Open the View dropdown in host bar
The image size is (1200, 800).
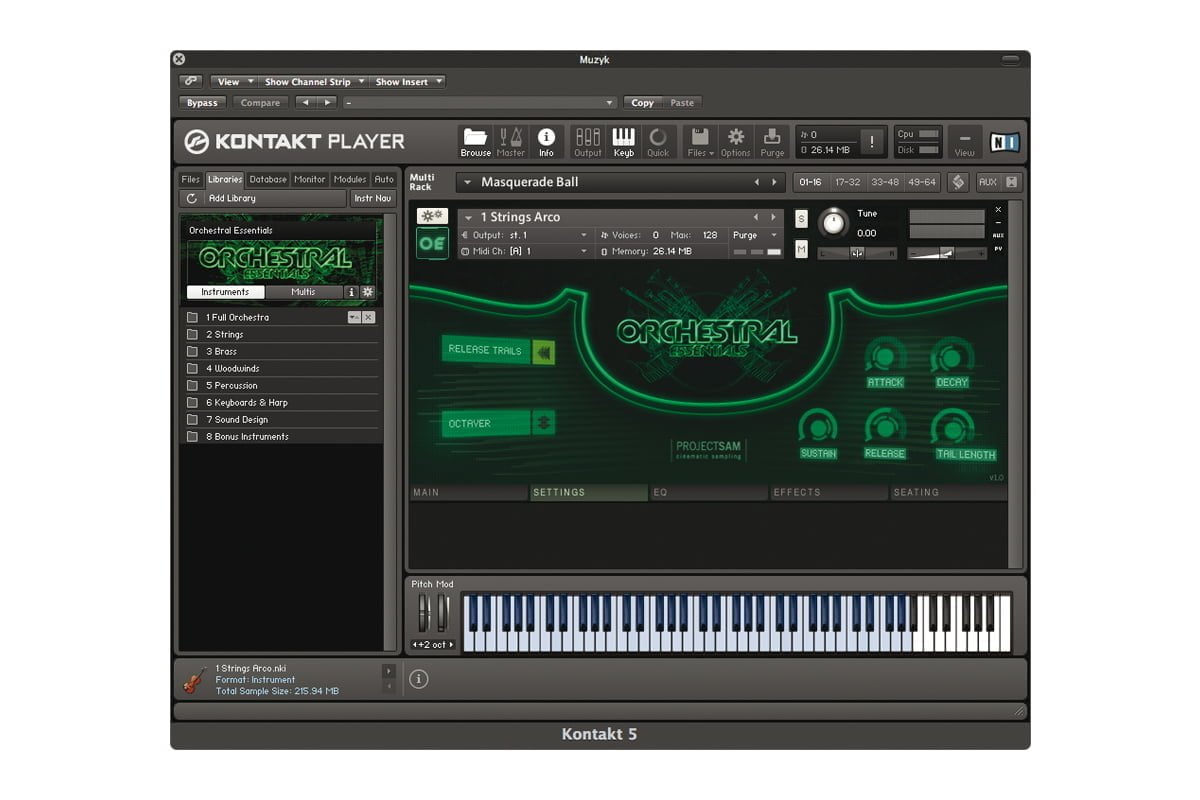[x=235, y=82]
